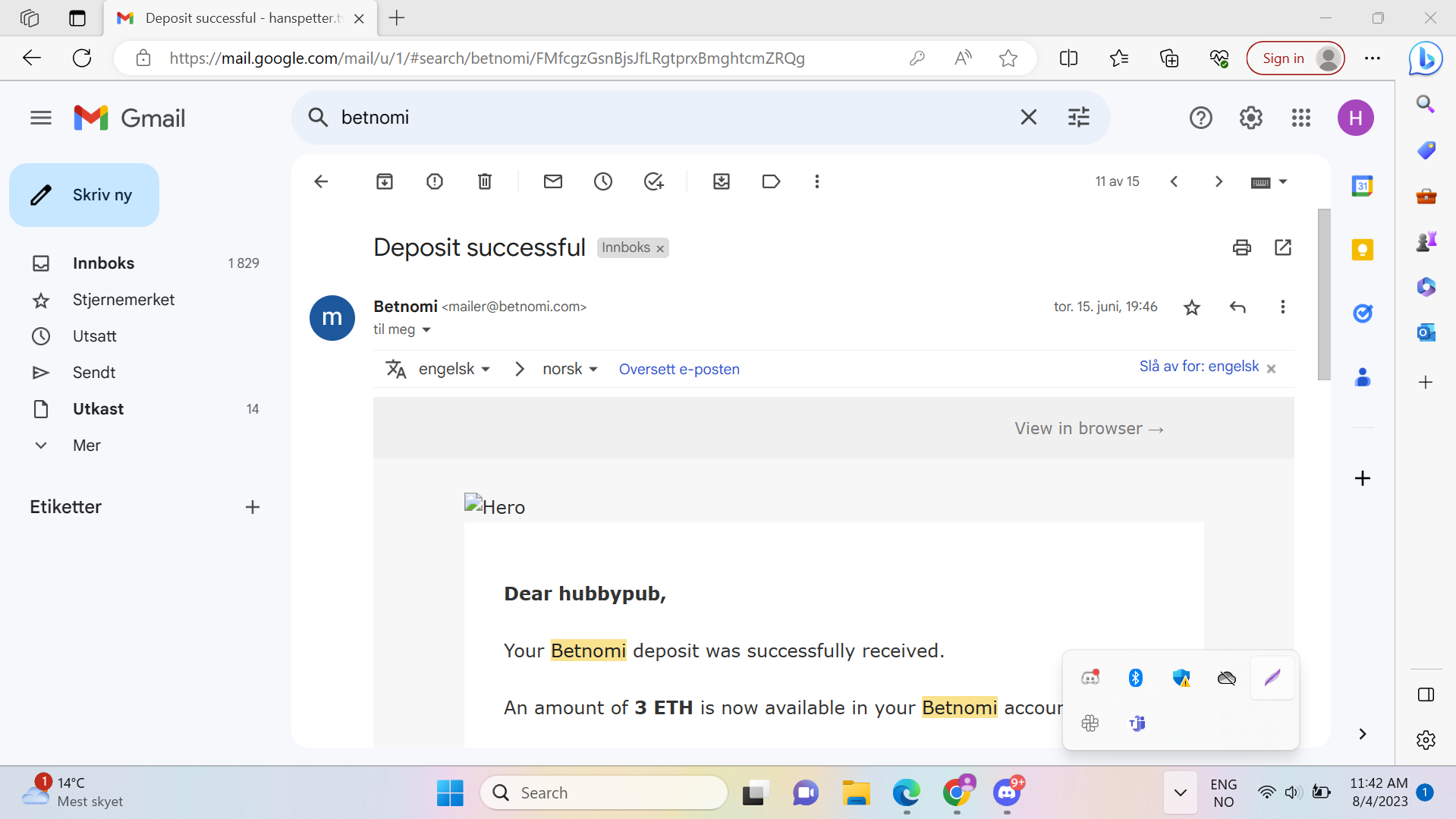1456x819 pixels.
Task: Go to the newer email arrow
Action: 1174,181
